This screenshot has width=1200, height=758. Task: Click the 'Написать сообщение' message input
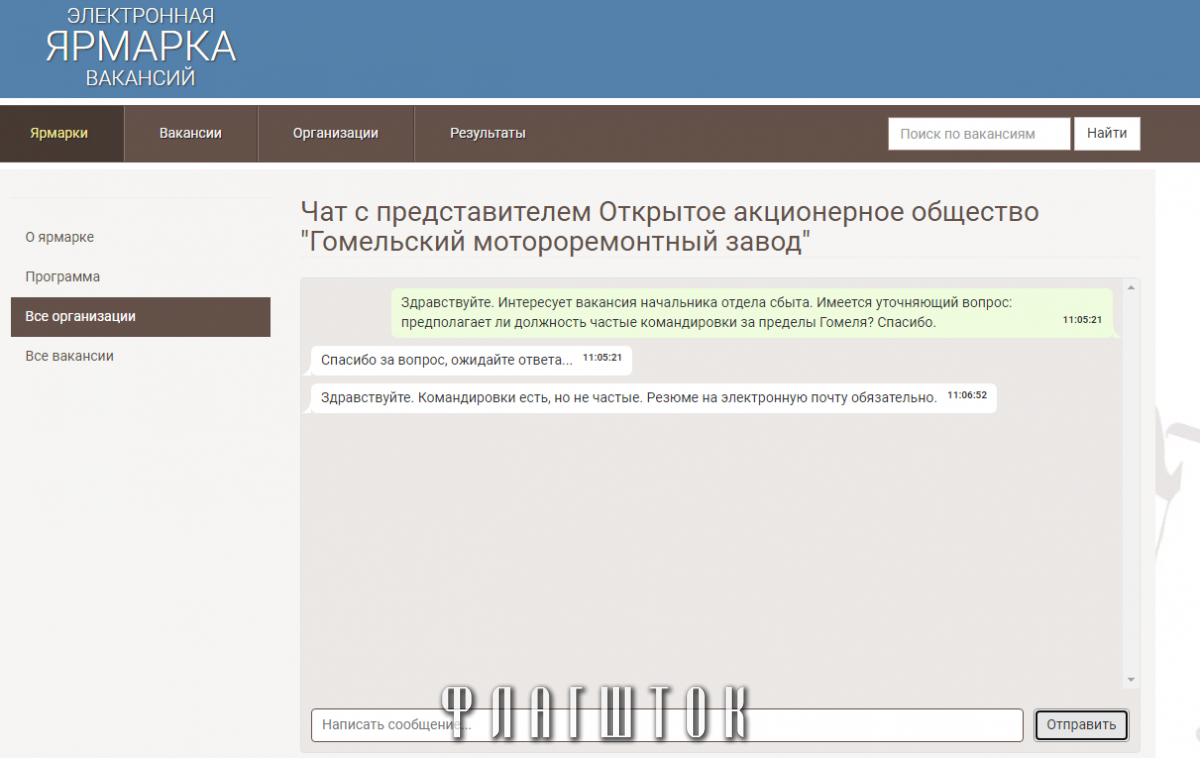click(667, 725)
